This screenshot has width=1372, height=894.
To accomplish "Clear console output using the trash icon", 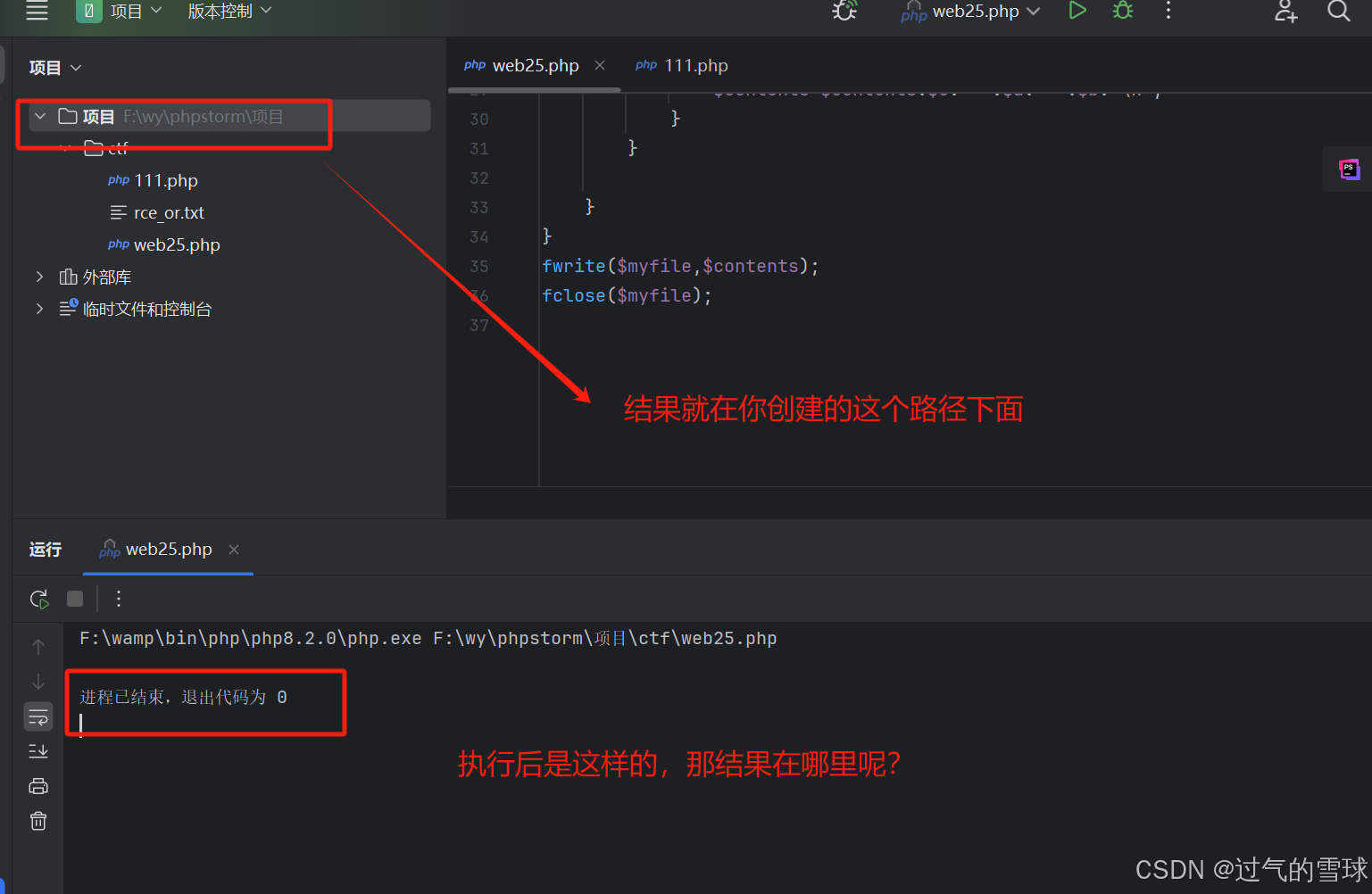I will pos(37,820).
